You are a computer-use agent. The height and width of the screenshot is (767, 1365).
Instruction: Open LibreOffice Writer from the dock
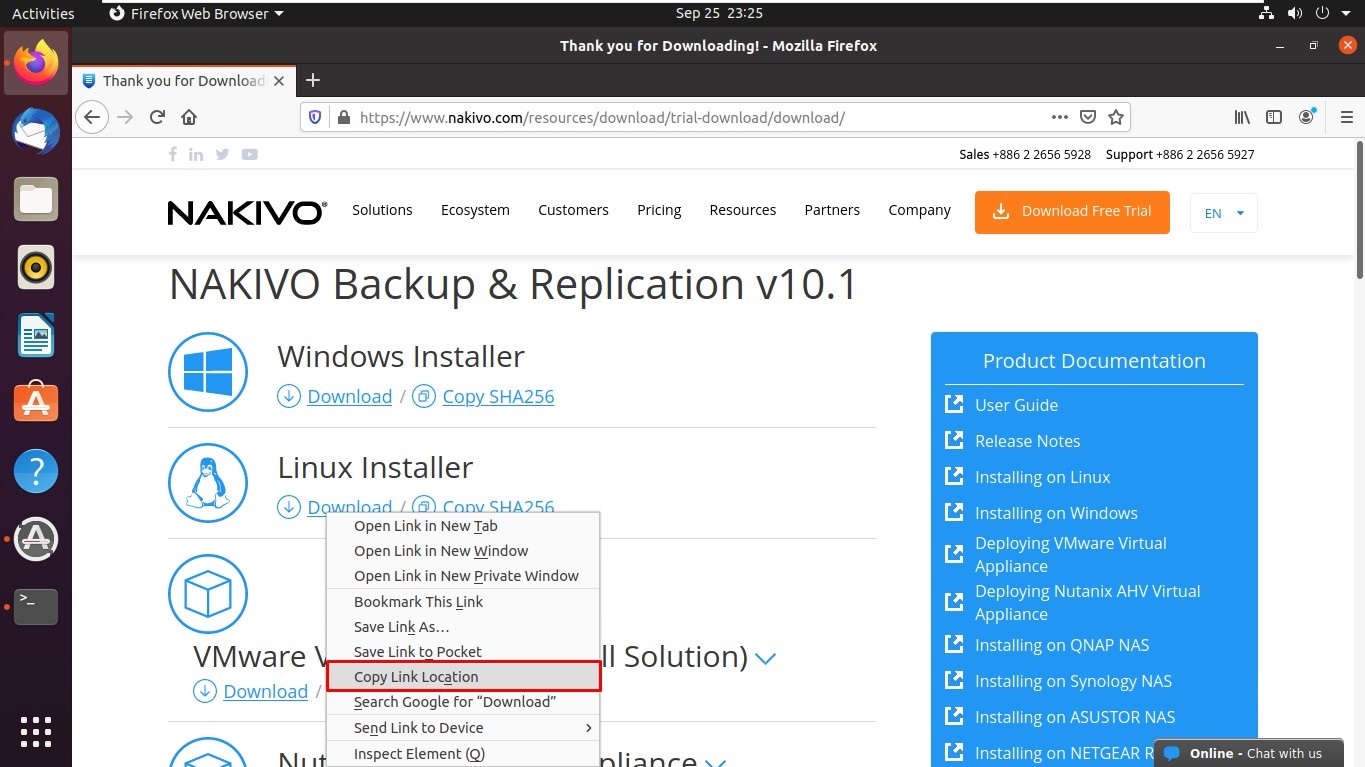(36, 335)
